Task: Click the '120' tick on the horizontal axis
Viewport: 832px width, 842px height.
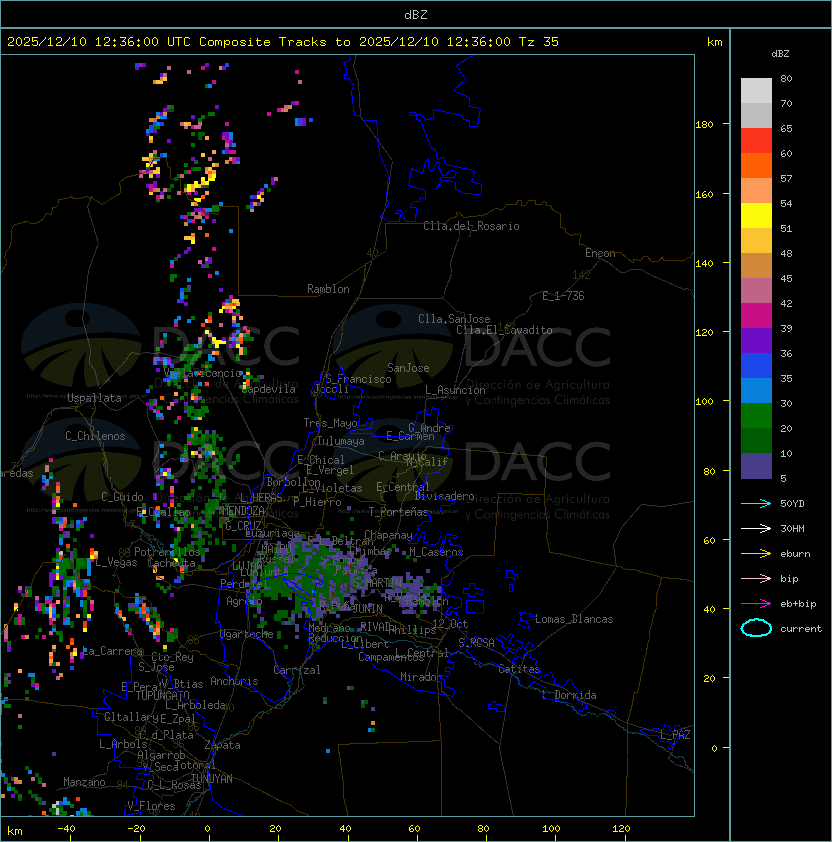Action: click(621, 829)
